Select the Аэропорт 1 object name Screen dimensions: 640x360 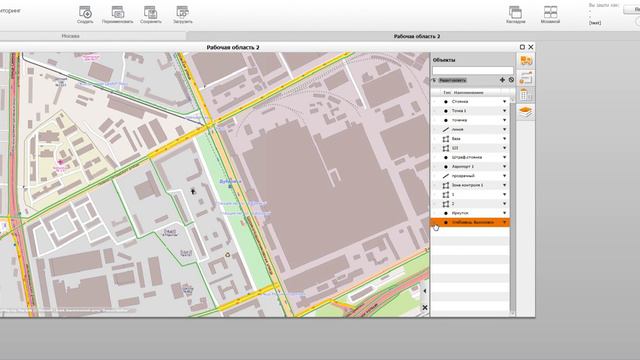pyautogui.click(x=462, y=167)
